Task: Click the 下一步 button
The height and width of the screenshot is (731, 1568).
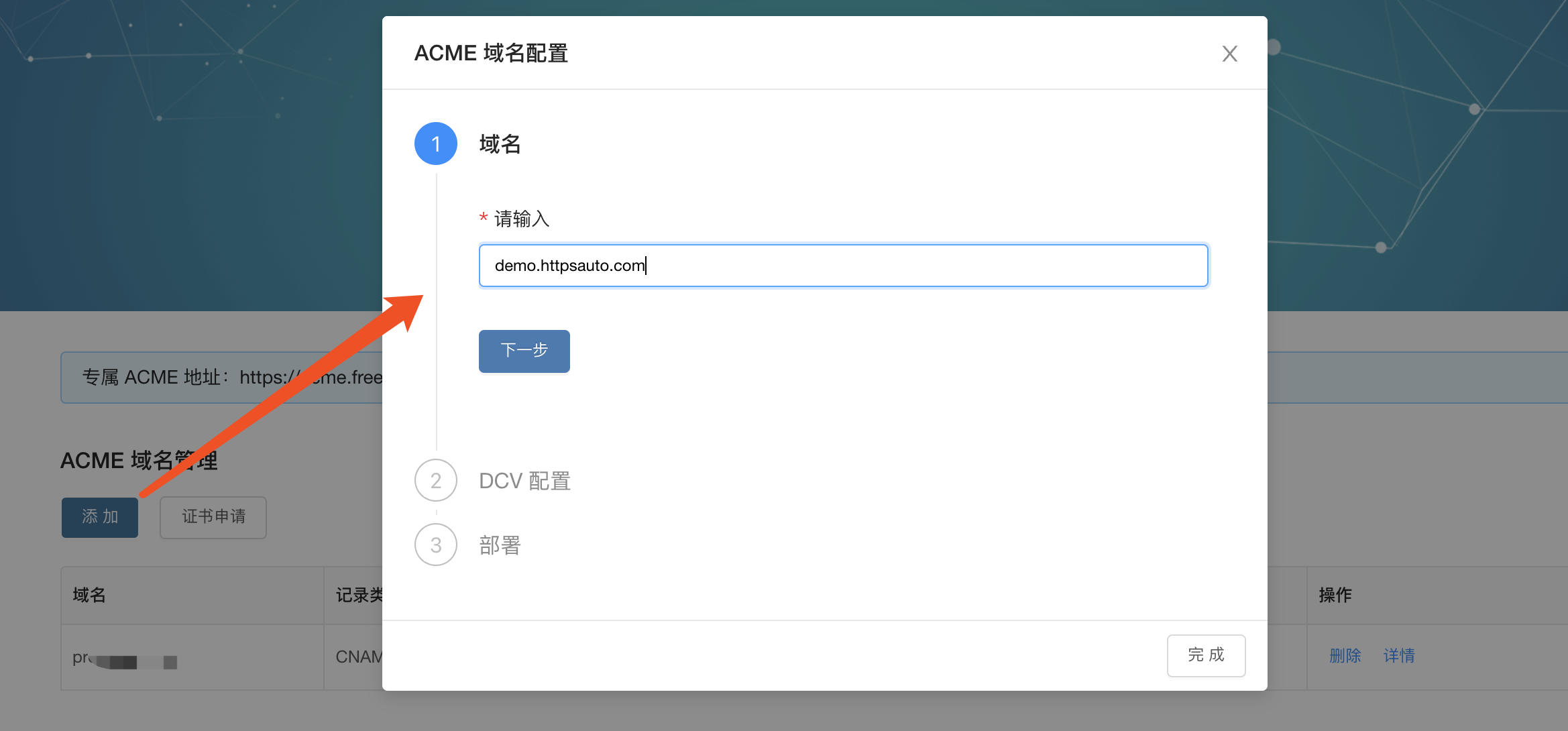Action: point(524,351)
